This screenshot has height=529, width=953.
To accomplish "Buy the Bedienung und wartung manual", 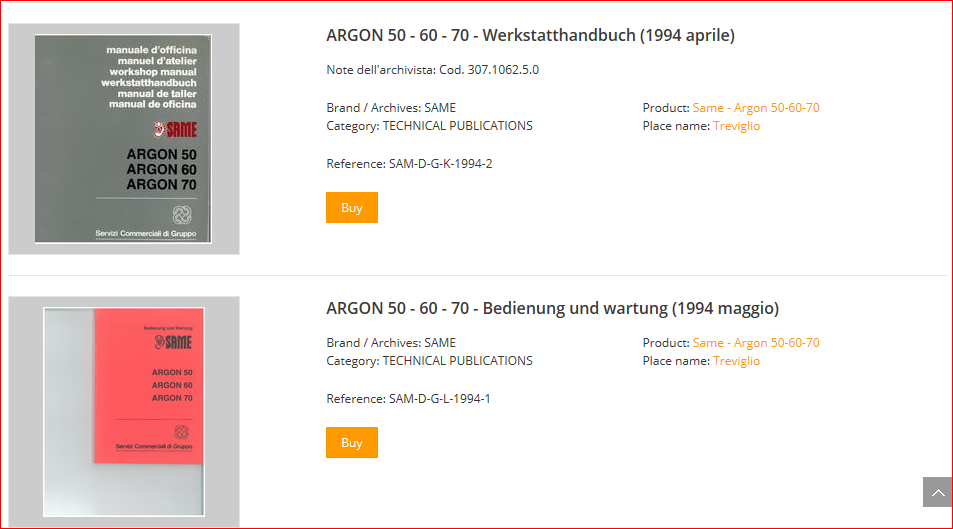I will point(352,443).
